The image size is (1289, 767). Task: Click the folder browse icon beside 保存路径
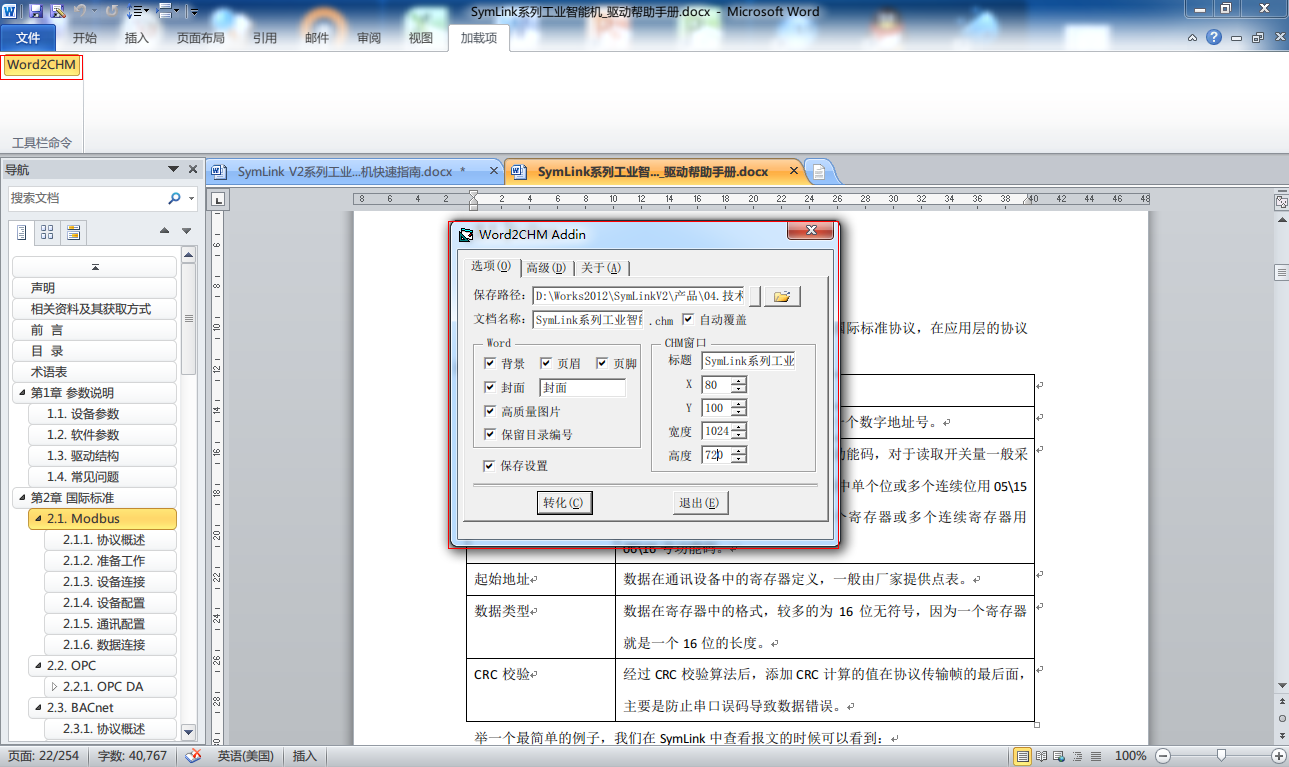782,296
